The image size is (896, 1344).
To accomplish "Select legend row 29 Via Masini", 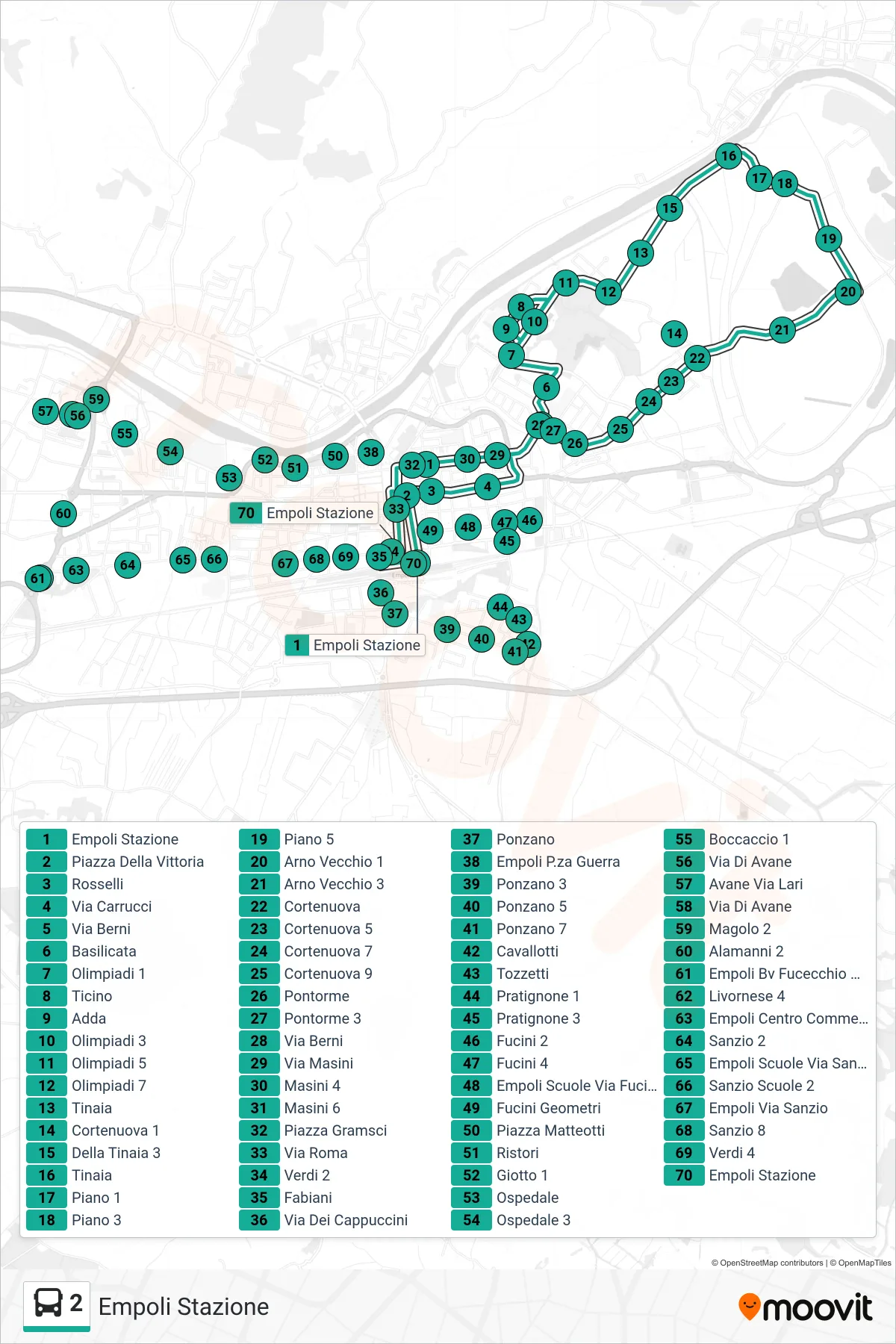I will (x=297, y=1063).
